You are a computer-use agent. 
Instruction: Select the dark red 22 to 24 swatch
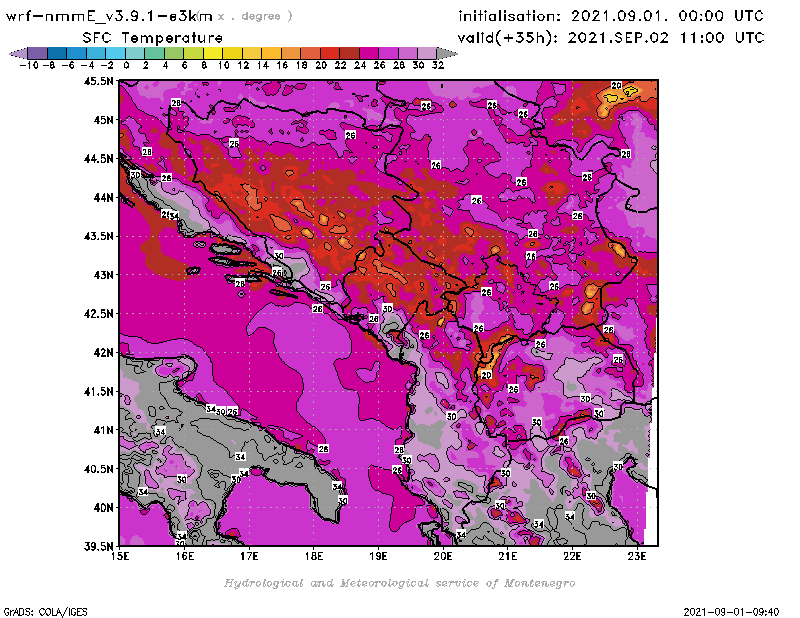[349, 53]
